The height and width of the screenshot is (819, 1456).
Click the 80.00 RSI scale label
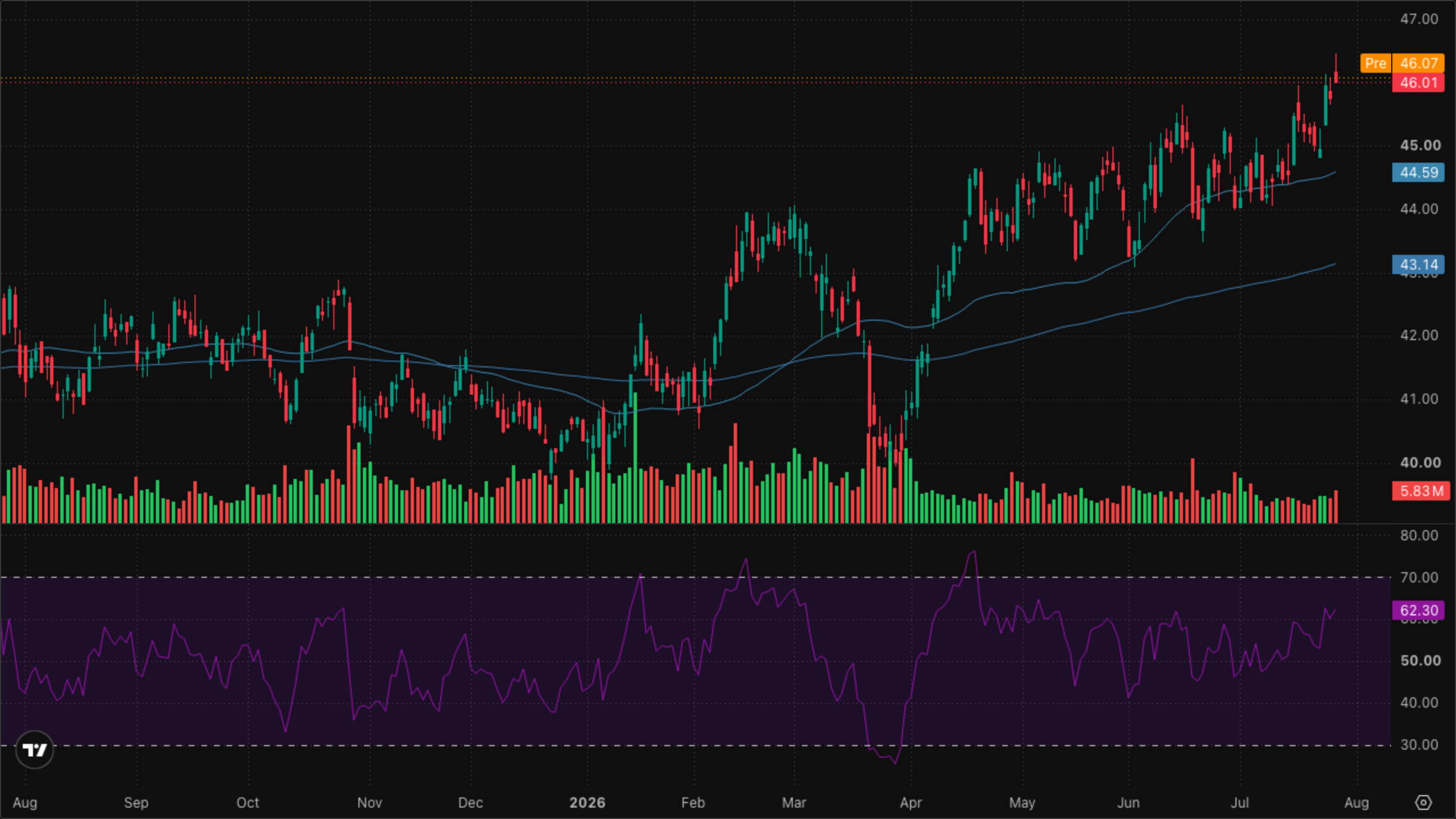[x=1419, y=536]
